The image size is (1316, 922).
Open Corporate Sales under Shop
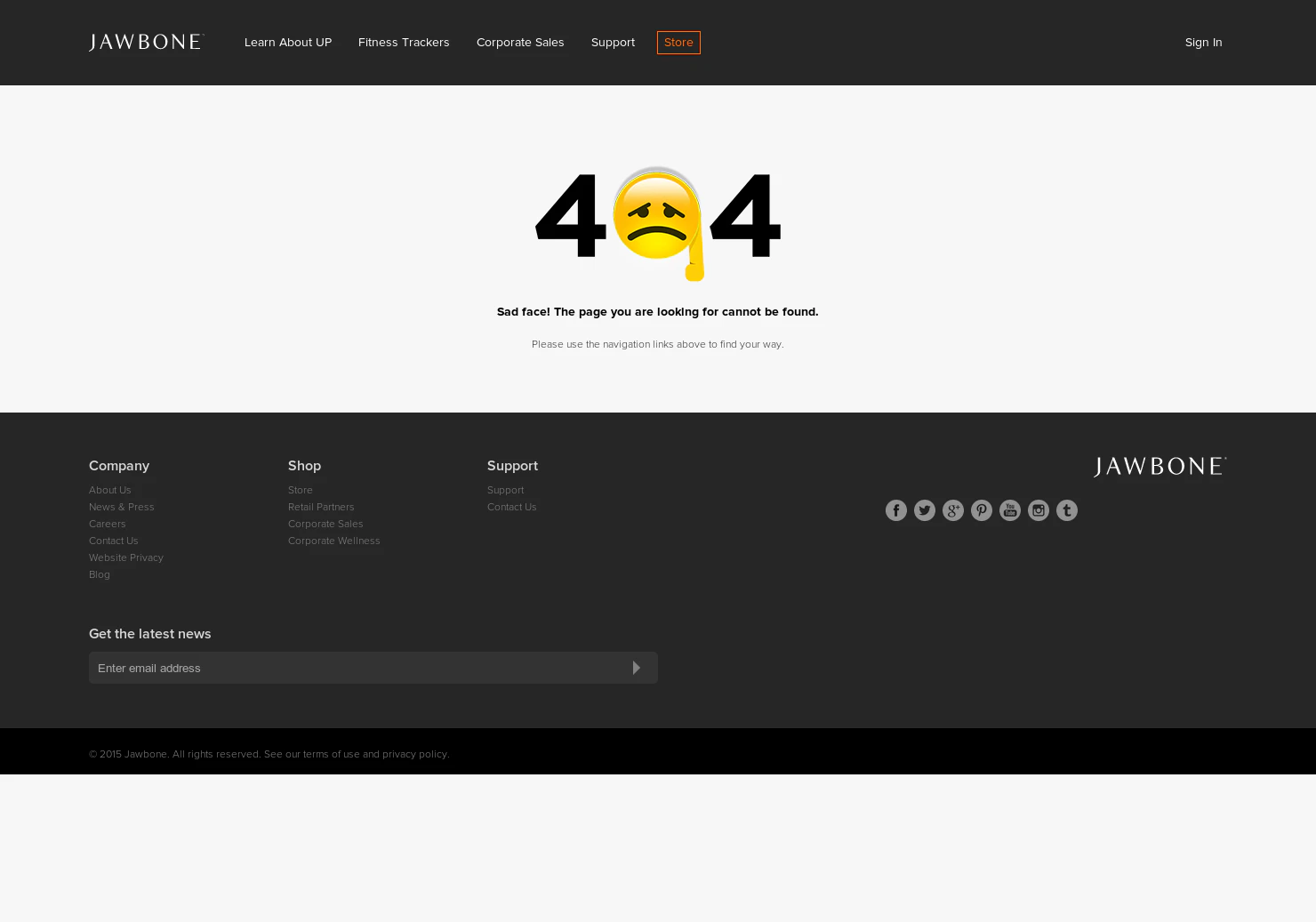325,524
